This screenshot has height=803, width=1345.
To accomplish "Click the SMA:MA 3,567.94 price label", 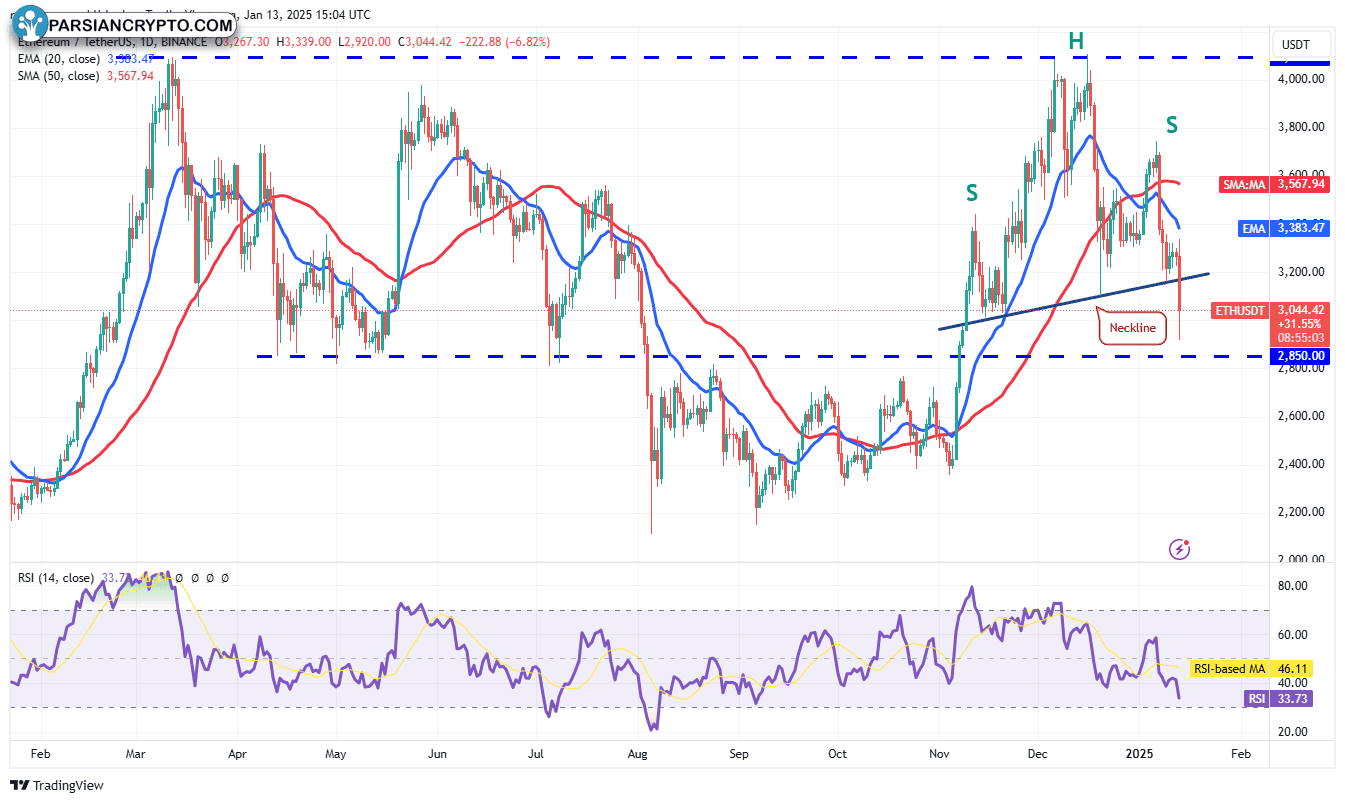I will pyautogui.click(x=1275, y=185).
